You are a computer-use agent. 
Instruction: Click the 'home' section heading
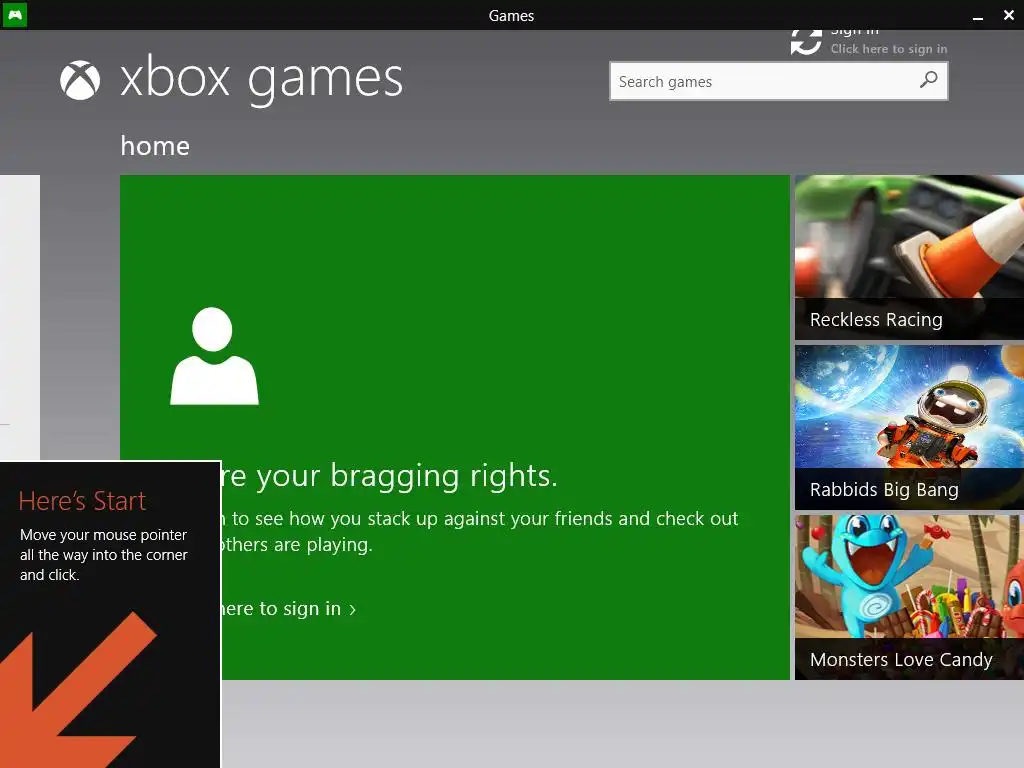coord(155,146)
